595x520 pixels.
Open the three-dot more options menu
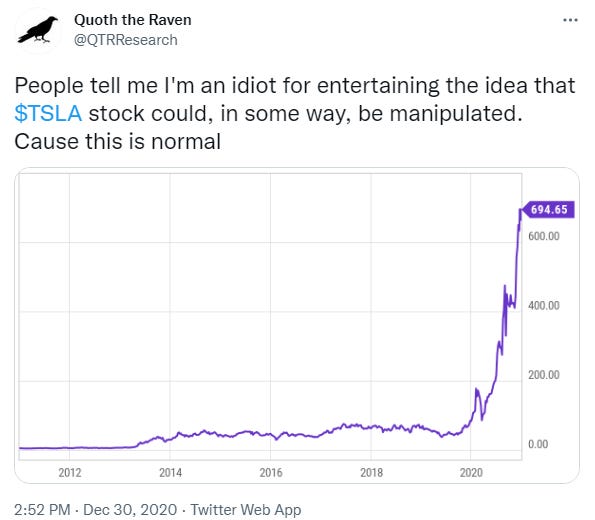click(x=570, y=20)
